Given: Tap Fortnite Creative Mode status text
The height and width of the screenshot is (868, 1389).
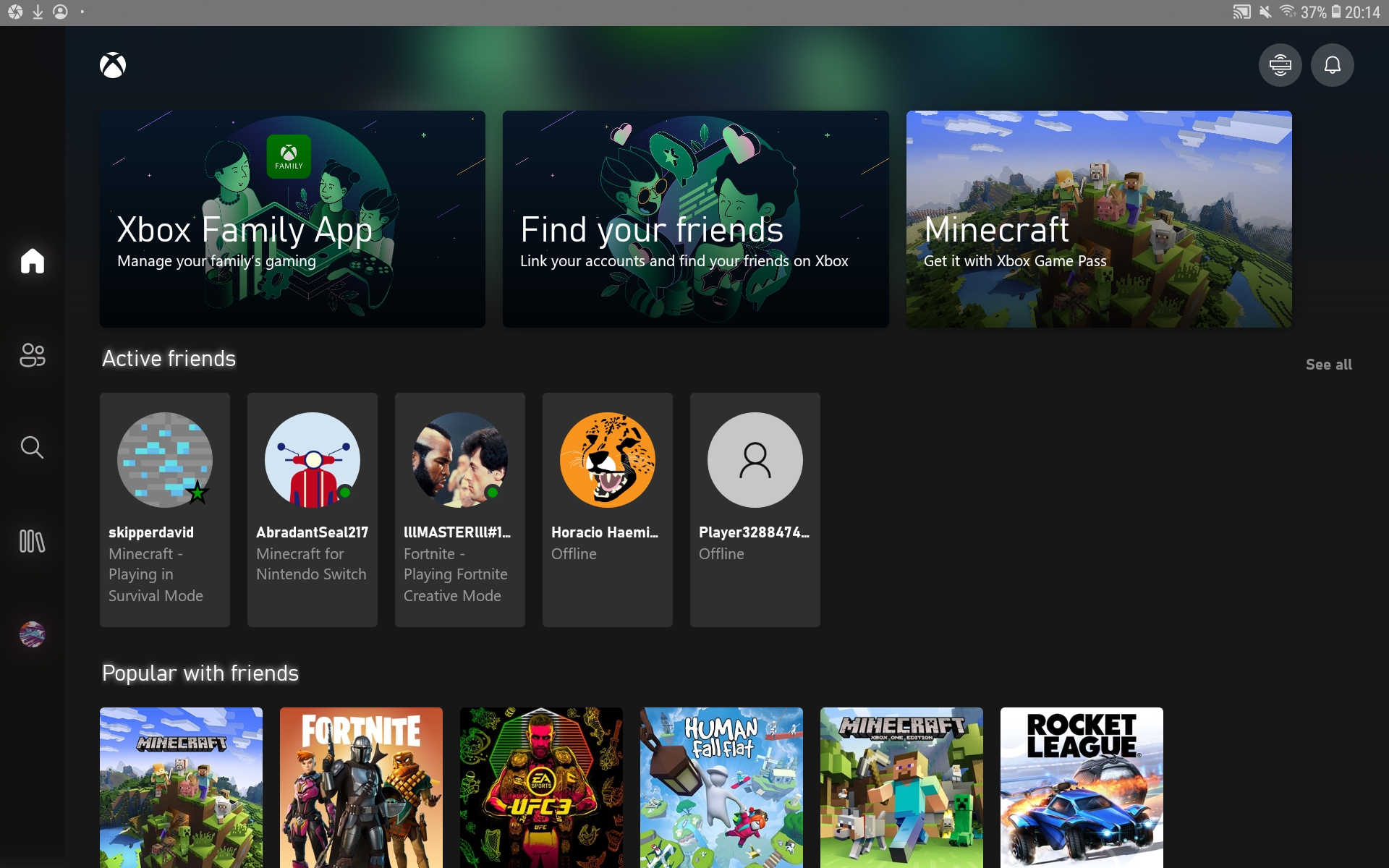Looking at the screenshot, I should [x=456, y=574].
